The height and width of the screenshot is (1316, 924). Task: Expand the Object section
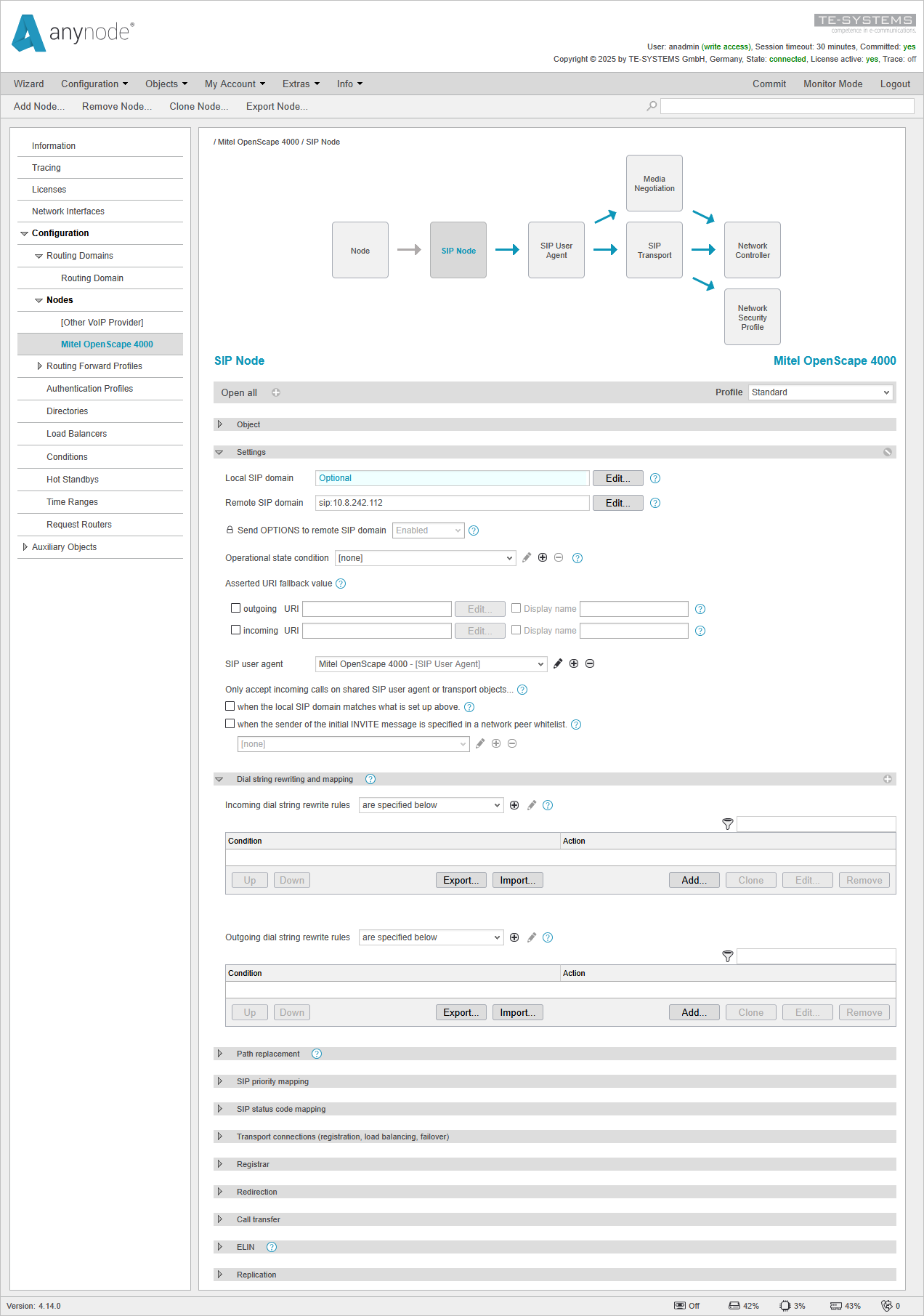tap(219, 424)
